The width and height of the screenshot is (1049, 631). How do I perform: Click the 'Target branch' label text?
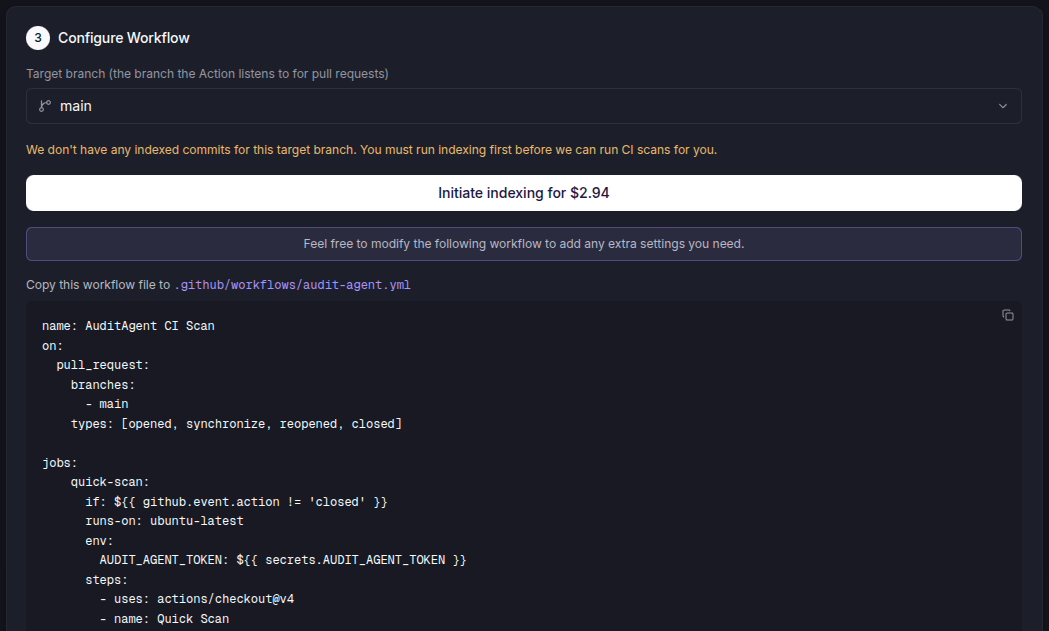207,74
